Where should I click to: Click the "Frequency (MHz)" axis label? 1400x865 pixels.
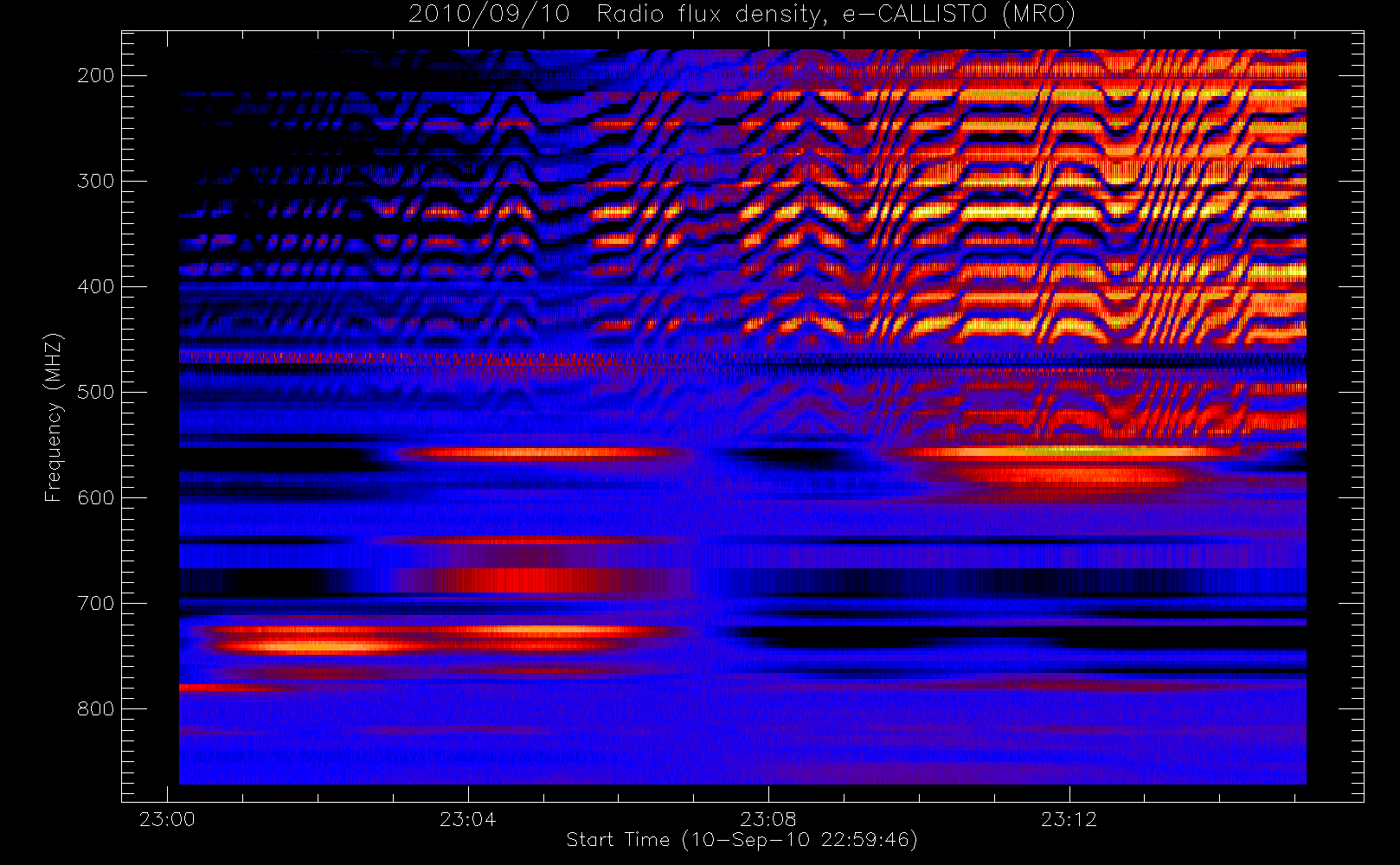pyautogui.click(x=54, y=417)
